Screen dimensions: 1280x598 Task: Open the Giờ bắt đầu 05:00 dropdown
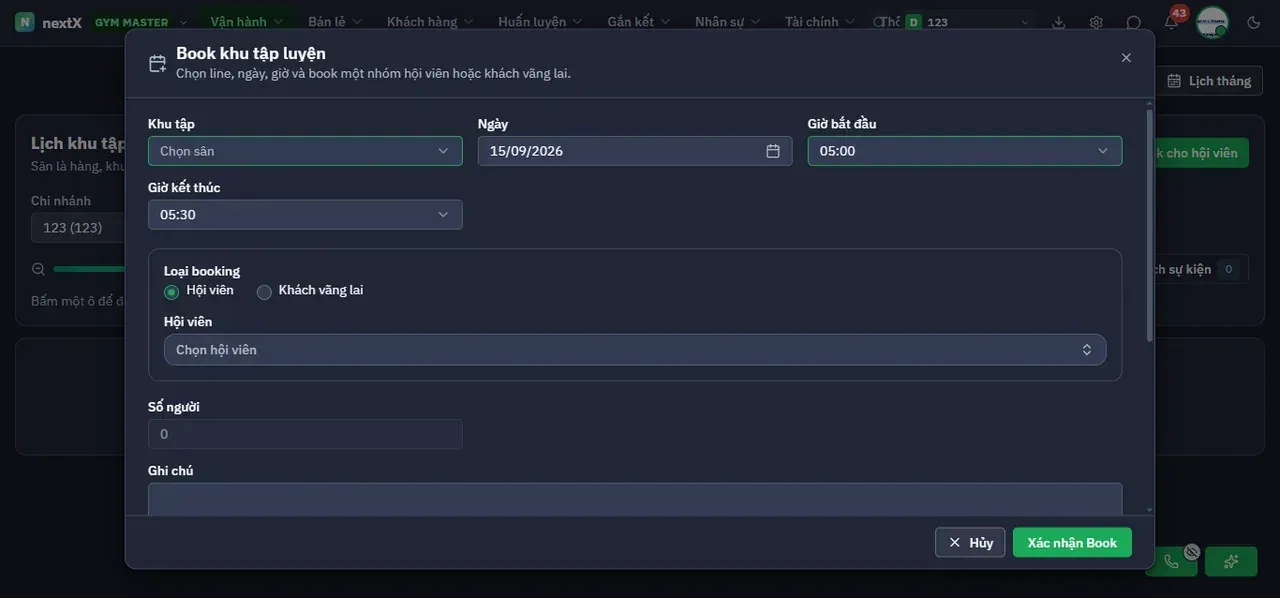point(965,151)
